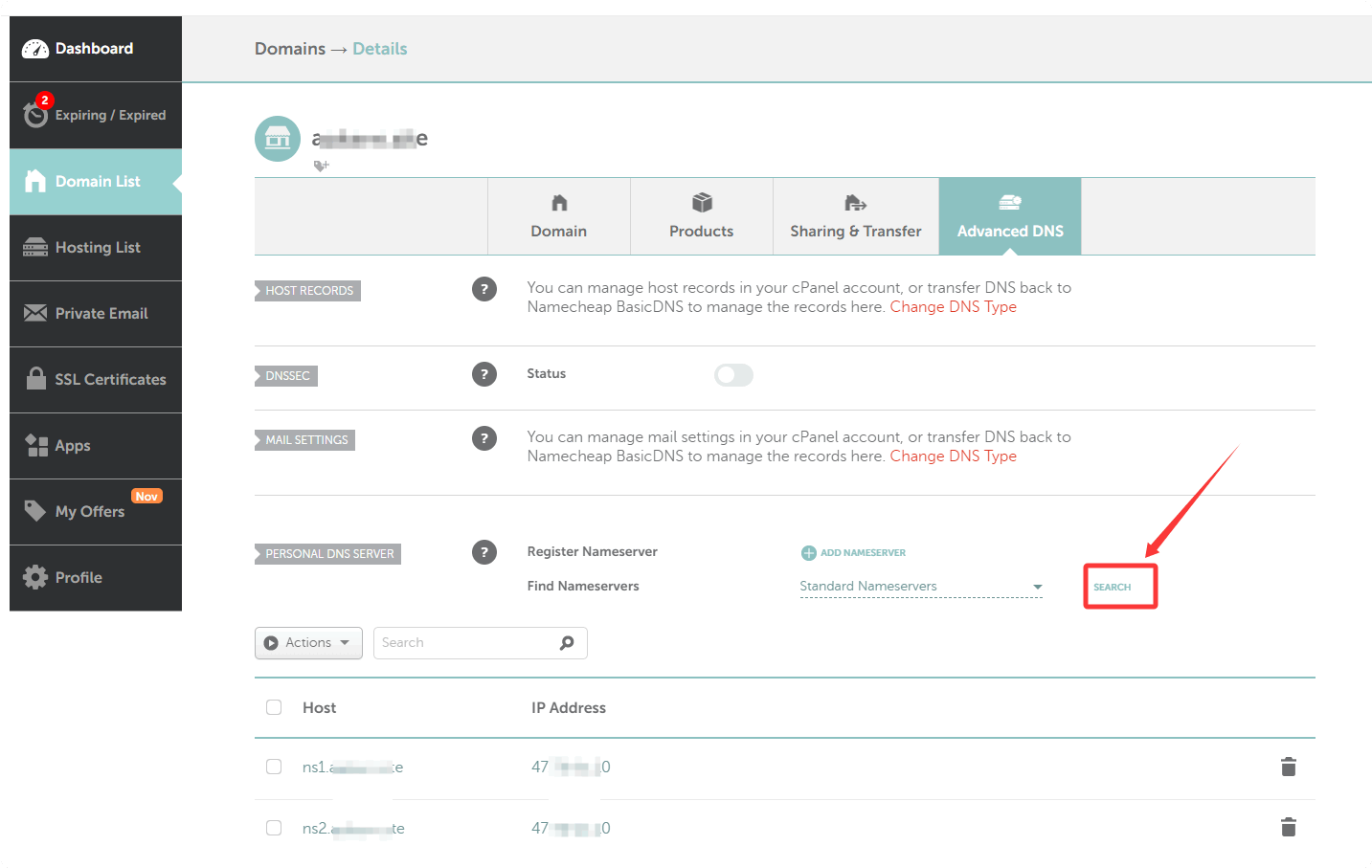Click the Domain List house icon
1372x868 pixels.
pos(35,181)
